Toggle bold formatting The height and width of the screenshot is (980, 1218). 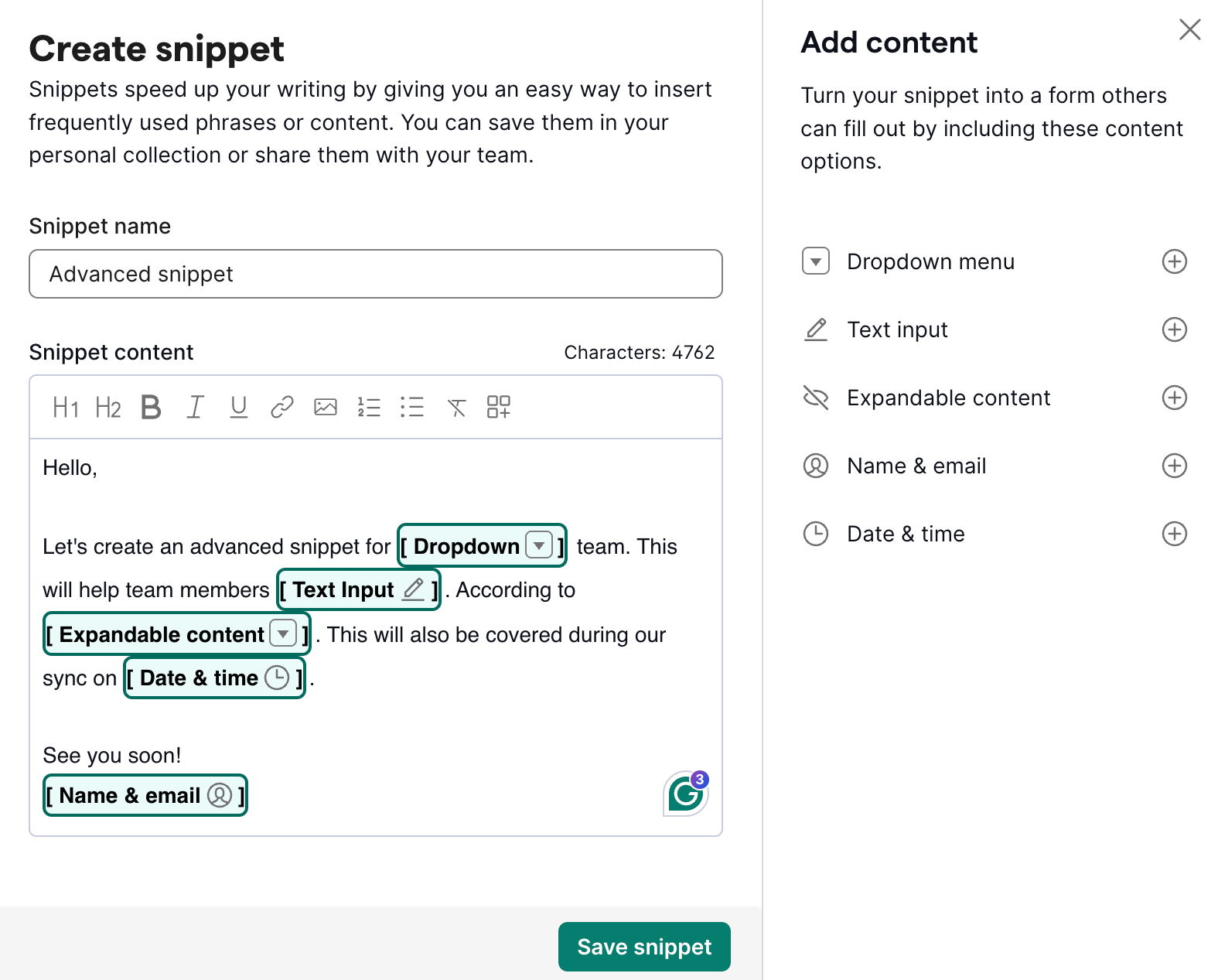(x=151, y=408)
